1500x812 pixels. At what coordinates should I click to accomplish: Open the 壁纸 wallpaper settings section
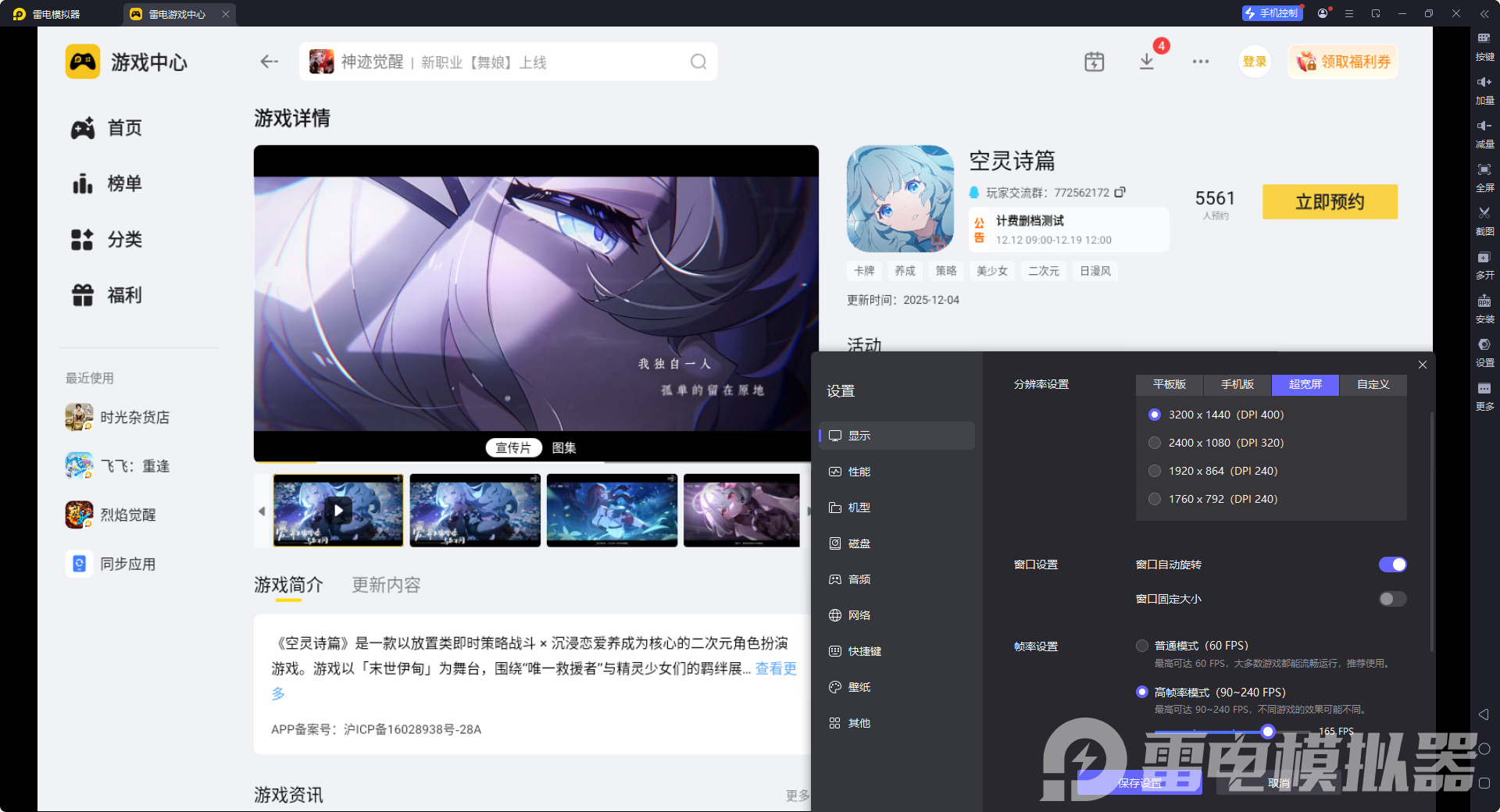(x=860, y=687)
